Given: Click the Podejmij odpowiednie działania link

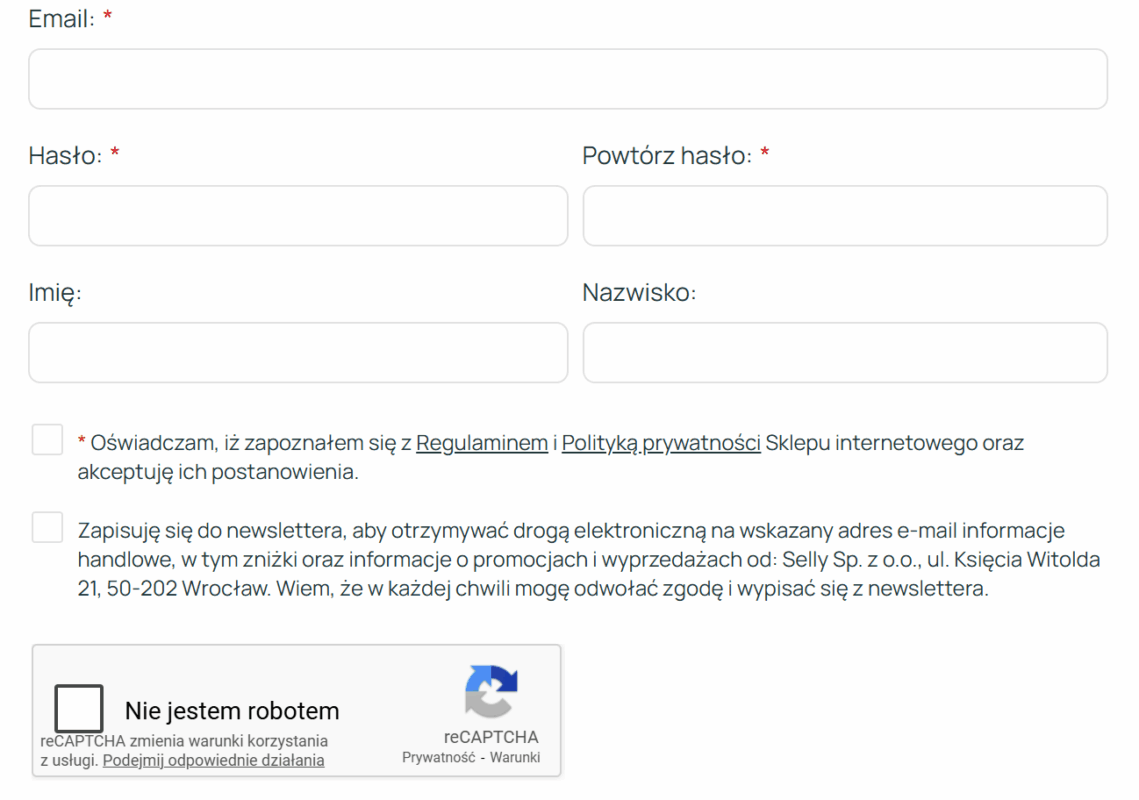Looking at the screenshot, I should [213, 760].
